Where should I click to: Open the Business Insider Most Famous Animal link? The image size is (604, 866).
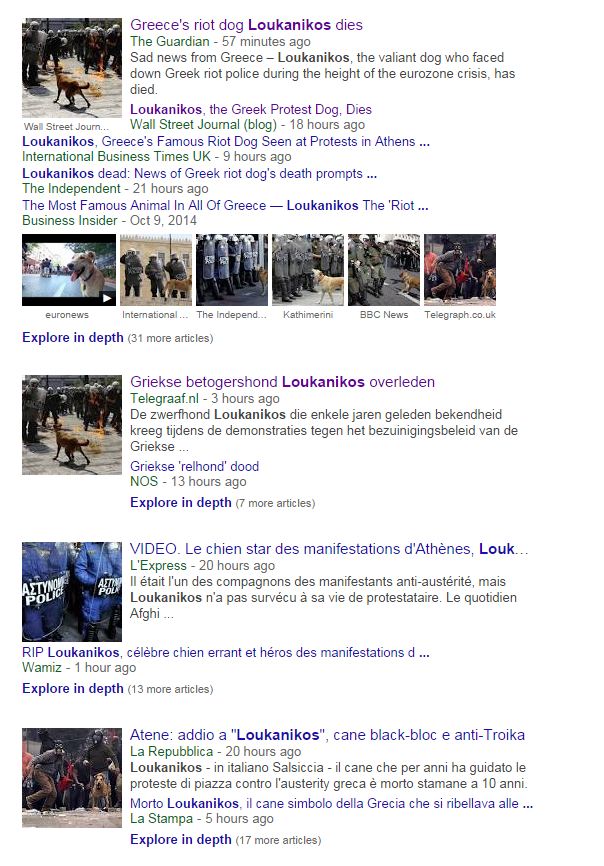[x=225, y=205]
